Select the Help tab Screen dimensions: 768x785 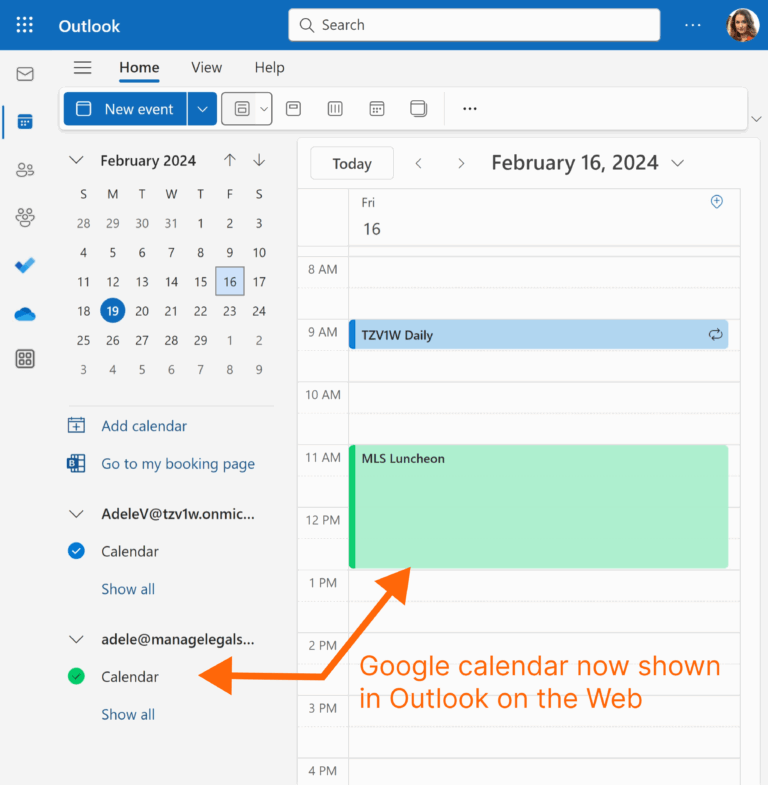pyautogui.click(x=269, y=68)
